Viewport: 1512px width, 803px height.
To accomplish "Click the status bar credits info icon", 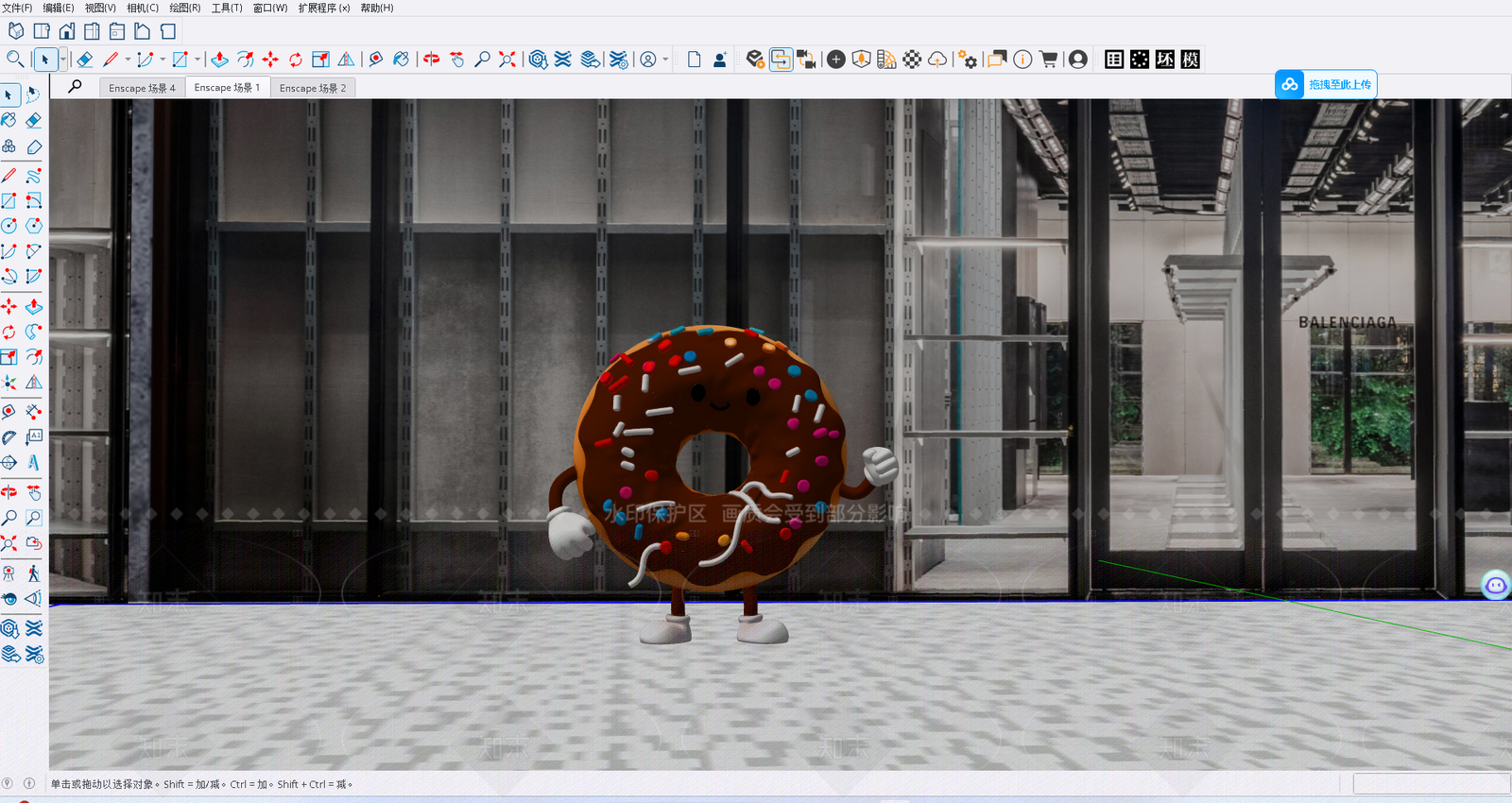I will (x=29, y=783).
